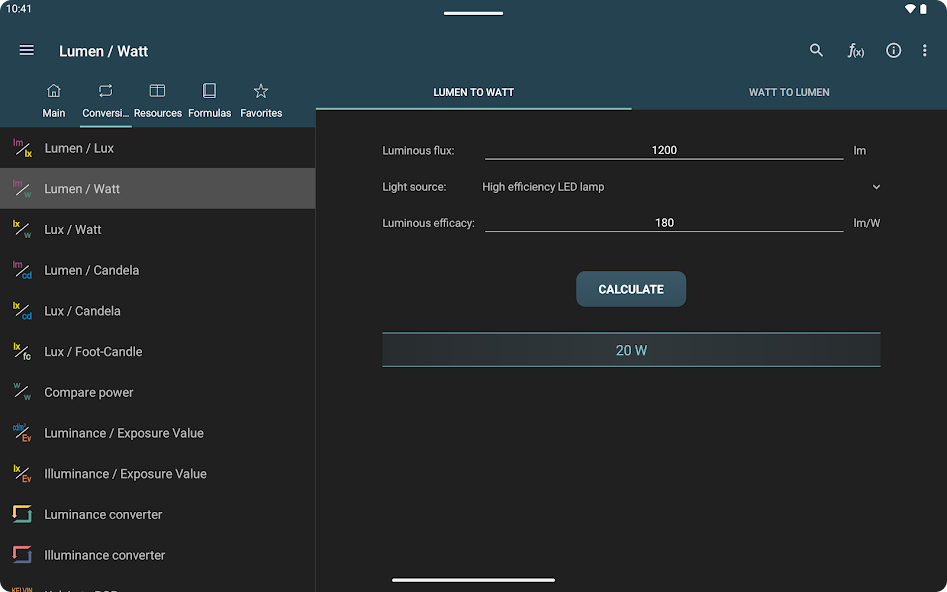The image size is (947, 592).
Task: Click the Lux / Candela lx-cd icon
Action: coord(22,311)
